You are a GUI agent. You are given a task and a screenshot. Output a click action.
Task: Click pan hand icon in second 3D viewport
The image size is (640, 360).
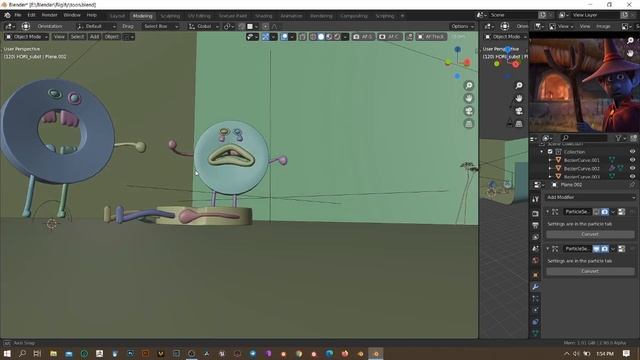point(519,98)
